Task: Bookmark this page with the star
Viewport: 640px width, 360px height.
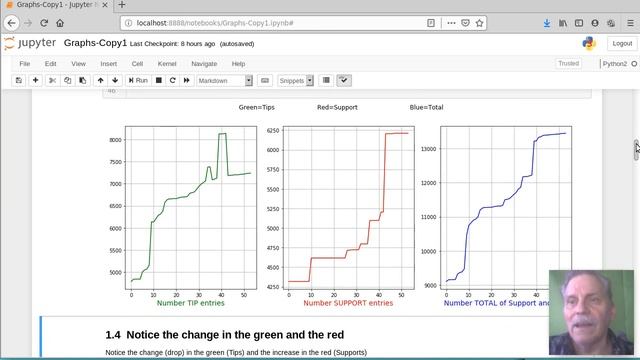Action: tap(480, 23)
